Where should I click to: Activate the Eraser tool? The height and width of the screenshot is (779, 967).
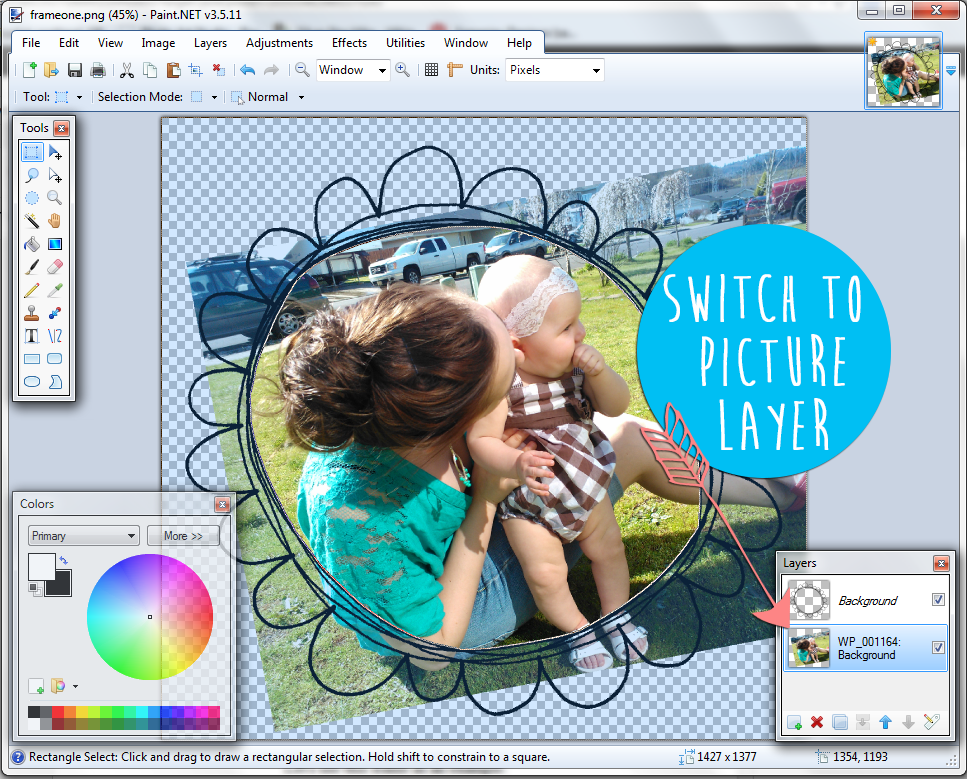[x=53, y=266]
